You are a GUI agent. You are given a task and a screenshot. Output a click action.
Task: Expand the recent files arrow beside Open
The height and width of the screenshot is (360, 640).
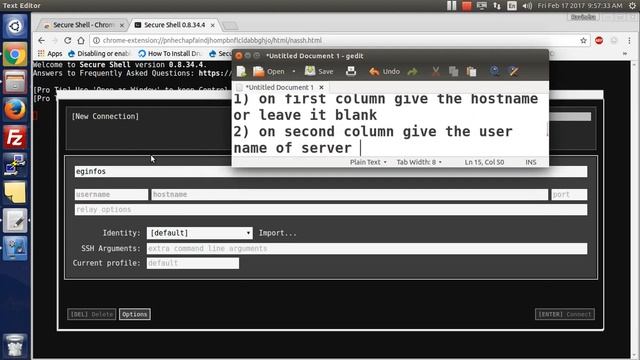point(293,71)
